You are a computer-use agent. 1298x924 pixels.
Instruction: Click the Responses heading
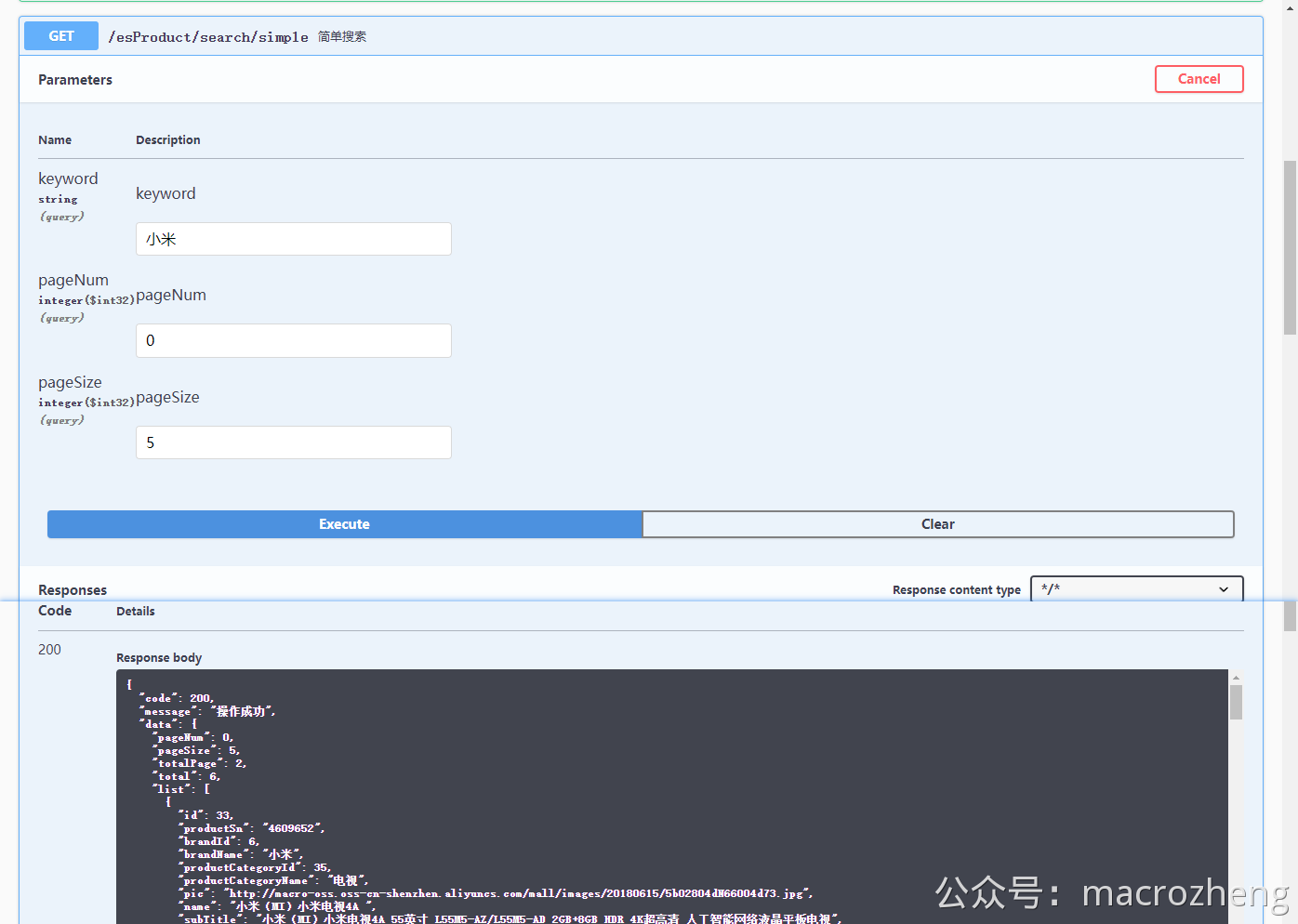tap(73, 590)
